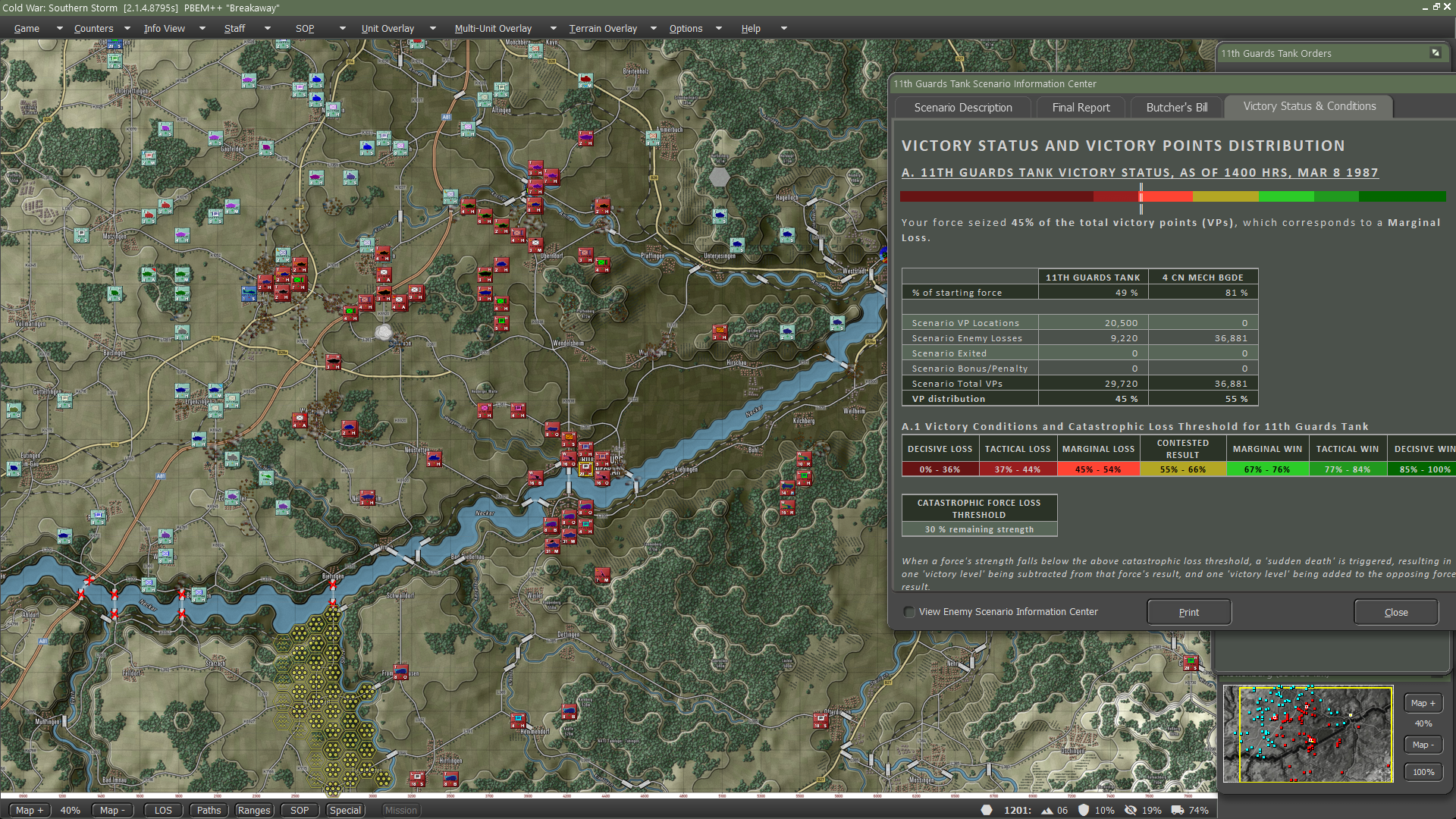This screenshot has width=1456, height=819.
Task: Switch to the Butcher's Bill tab
Action: [1176, 108]
